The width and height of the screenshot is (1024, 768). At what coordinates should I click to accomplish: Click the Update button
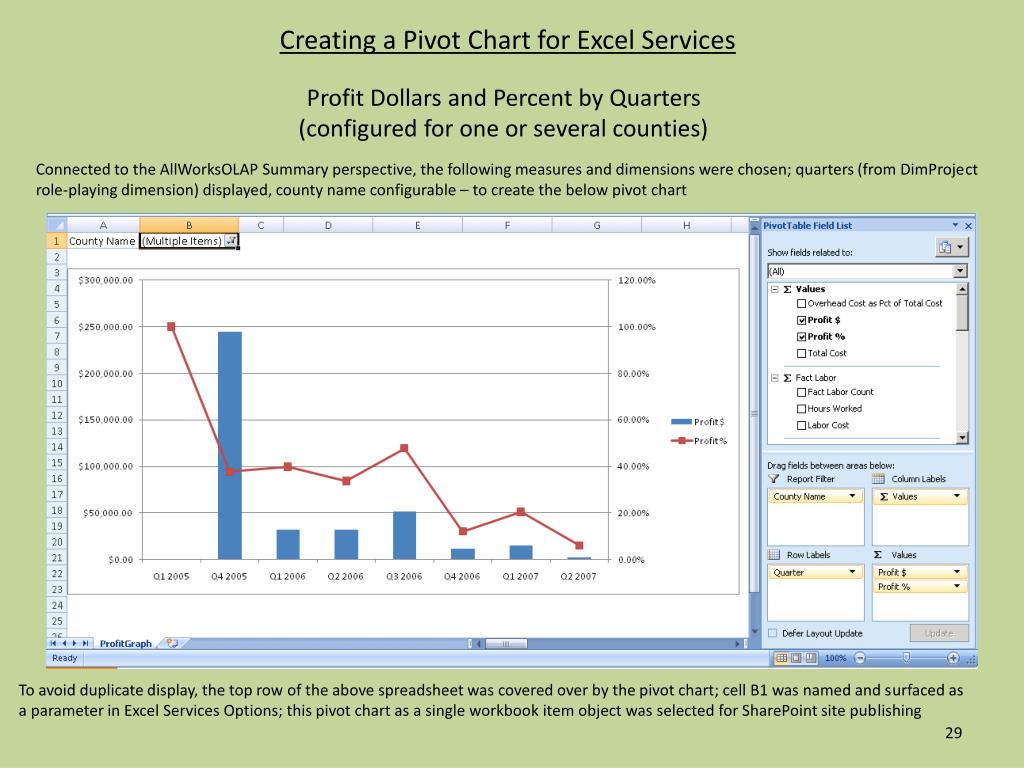(939, 633)
